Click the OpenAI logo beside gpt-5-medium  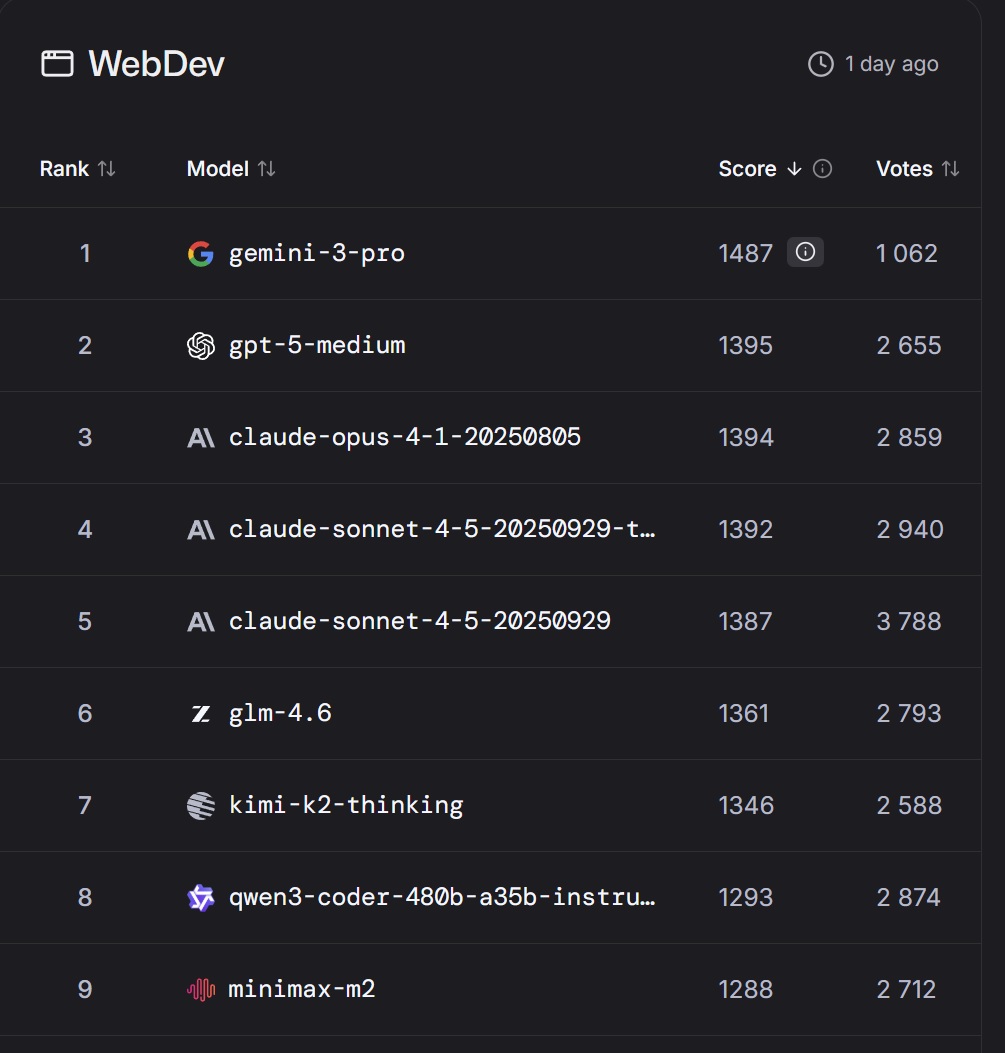(201, 346)
